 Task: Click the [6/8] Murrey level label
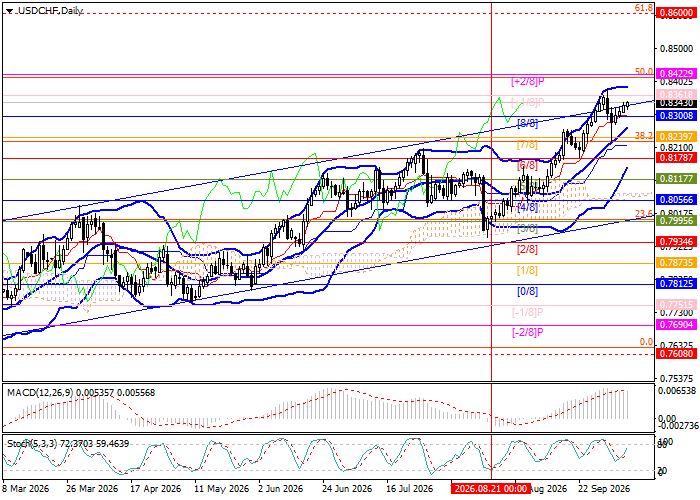tap(527, 166)
